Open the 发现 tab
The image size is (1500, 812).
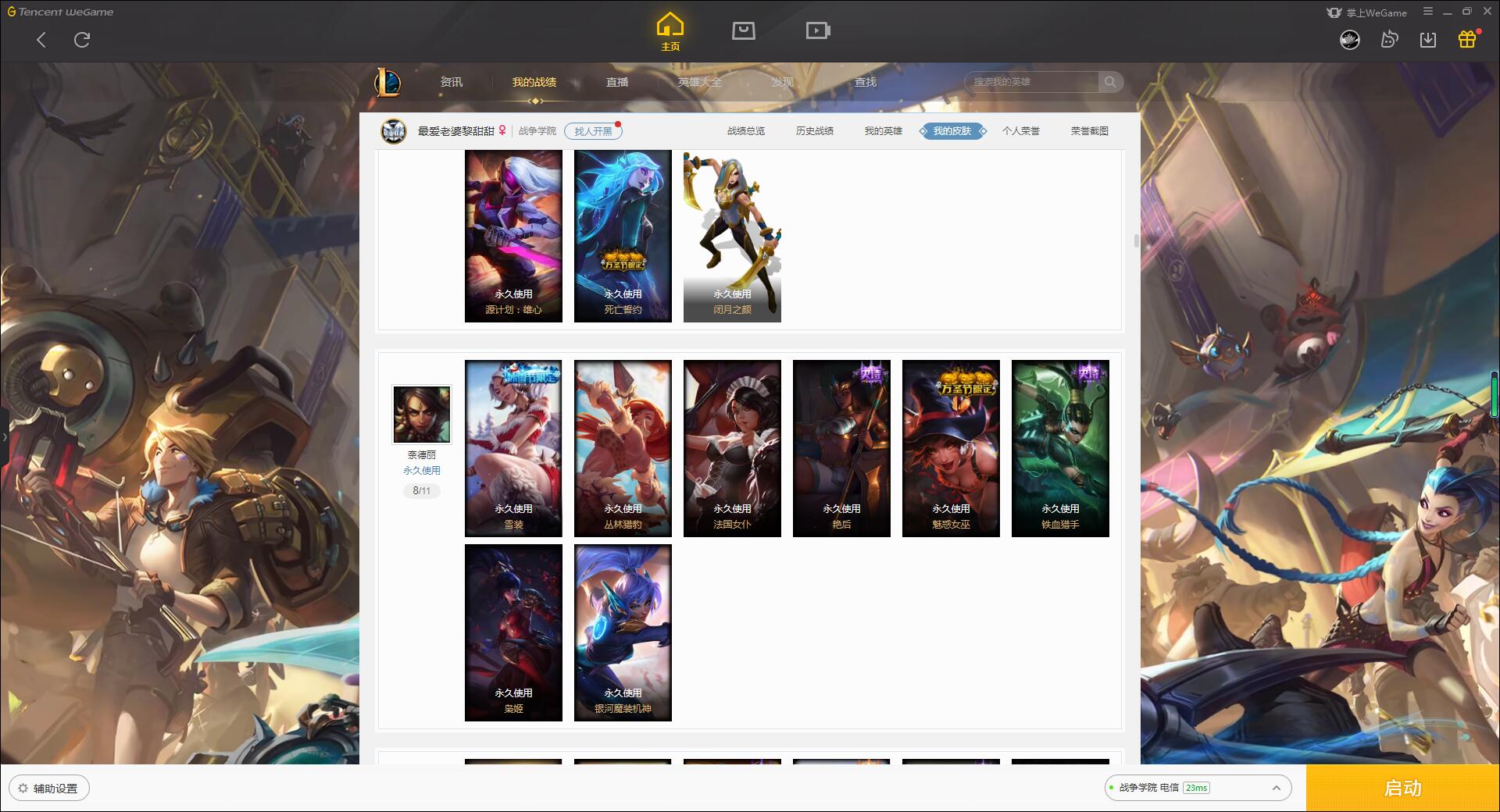tap(783, 82)
